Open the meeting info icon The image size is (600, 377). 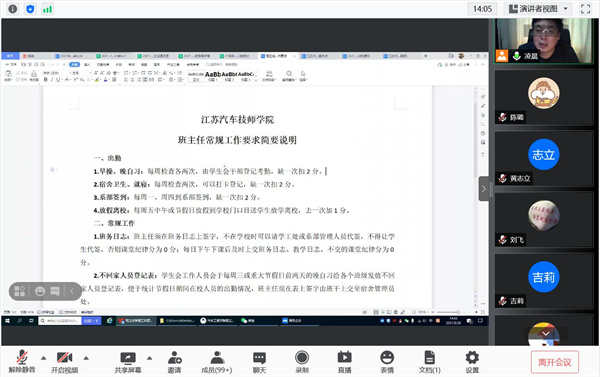(x=13, y=9)
